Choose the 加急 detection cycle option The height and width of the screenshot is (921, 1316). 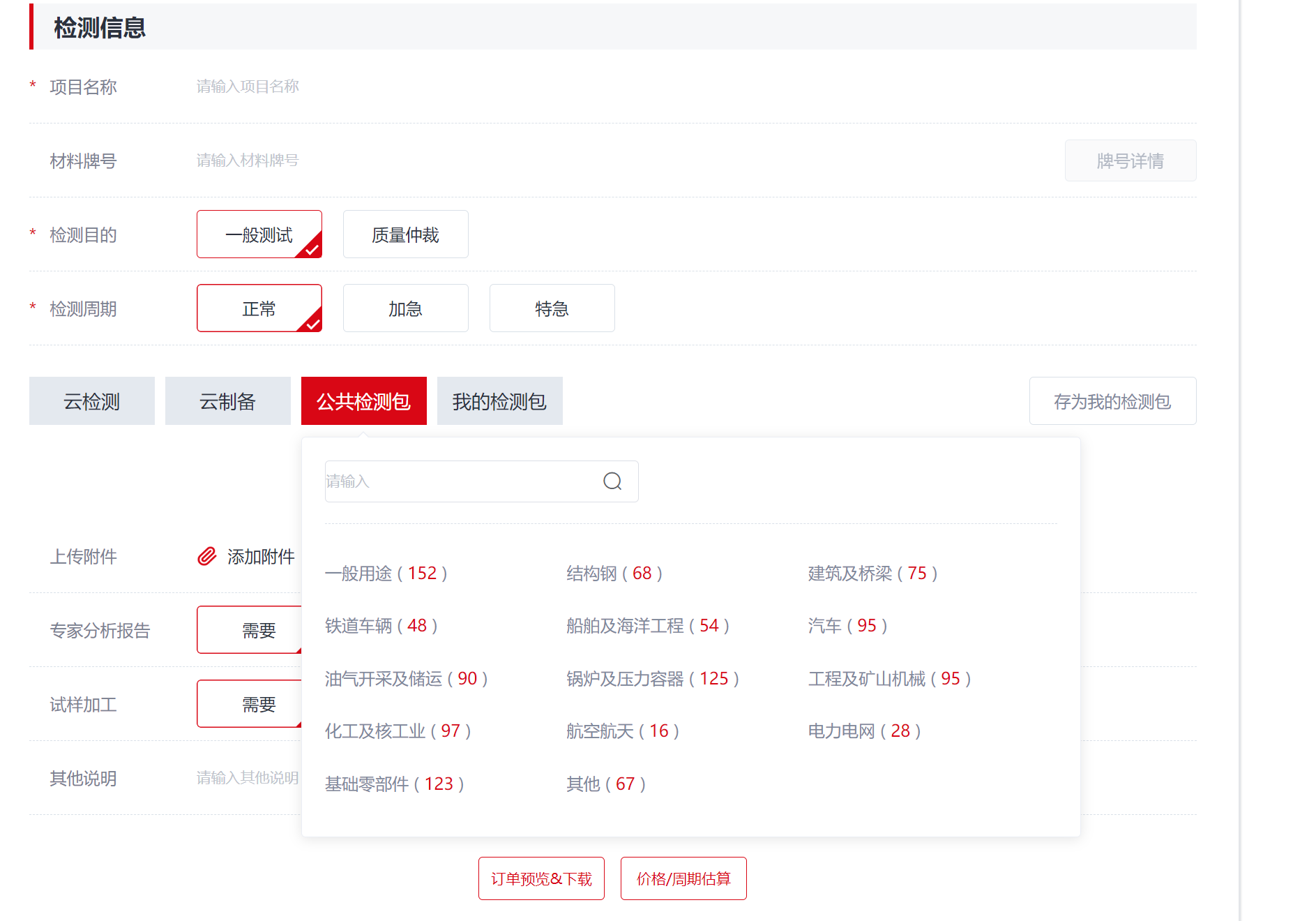(406, 308)
